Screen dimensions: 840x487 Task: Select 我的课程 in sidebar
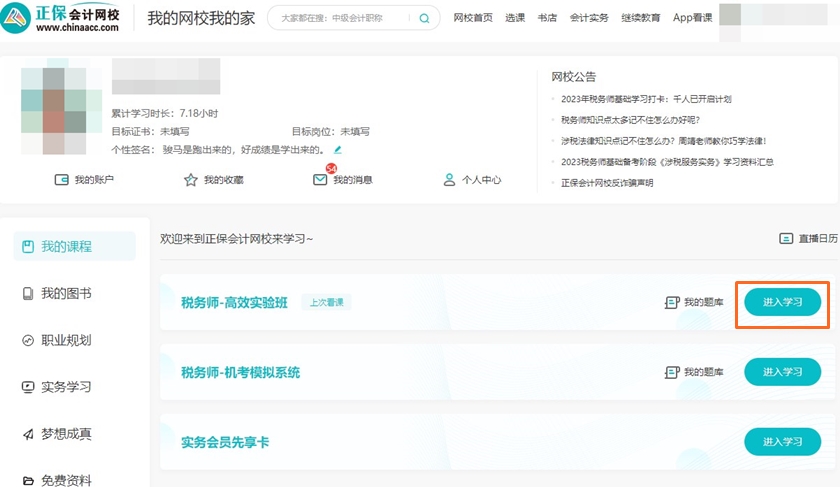(74, 246)
